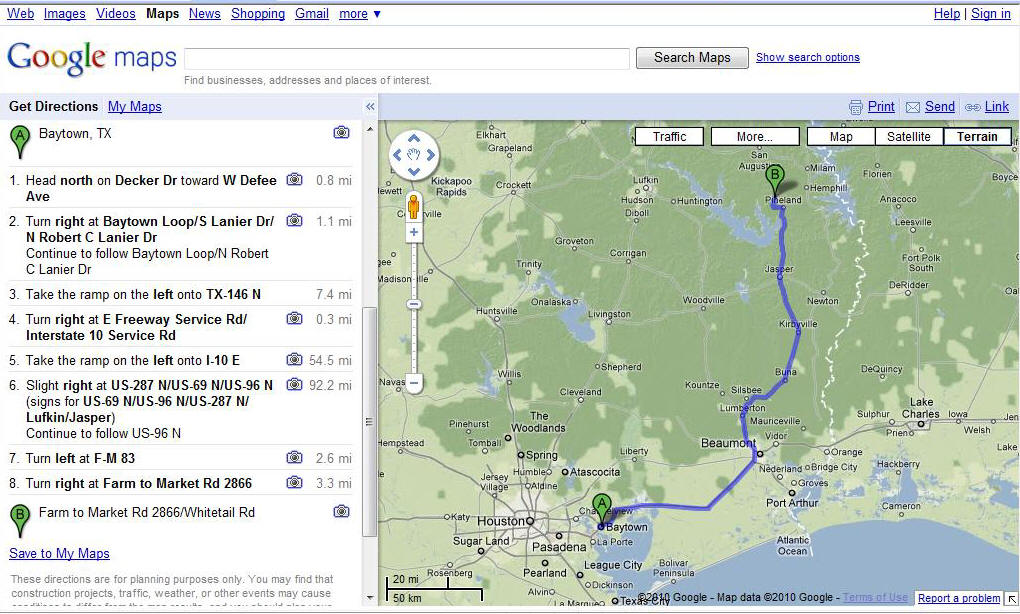Viewport: 1020px width, 614px height.
Task: Switch to Satellite view
Action: pos(908,137)
